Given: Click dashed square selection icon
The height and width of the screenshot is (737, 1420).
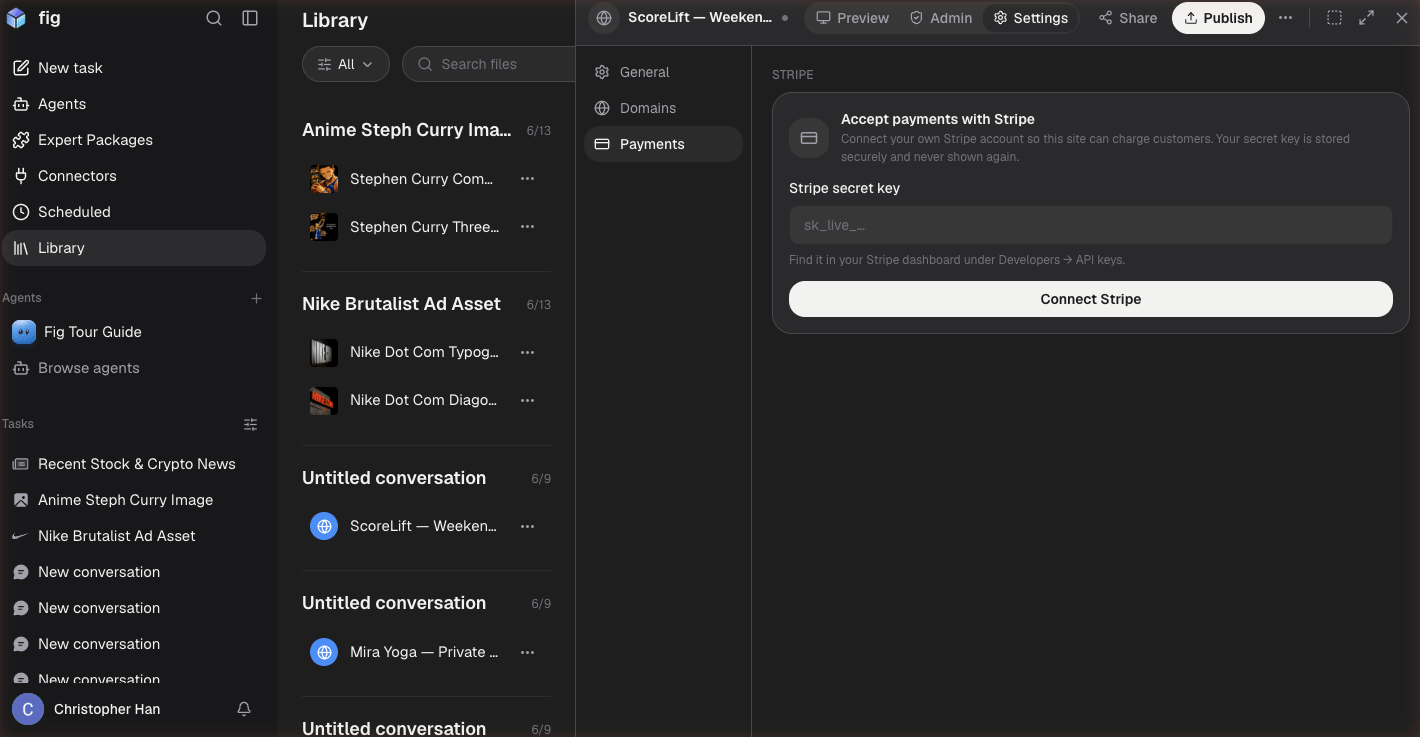Looking at the screenshot, I should [1334, 18].
